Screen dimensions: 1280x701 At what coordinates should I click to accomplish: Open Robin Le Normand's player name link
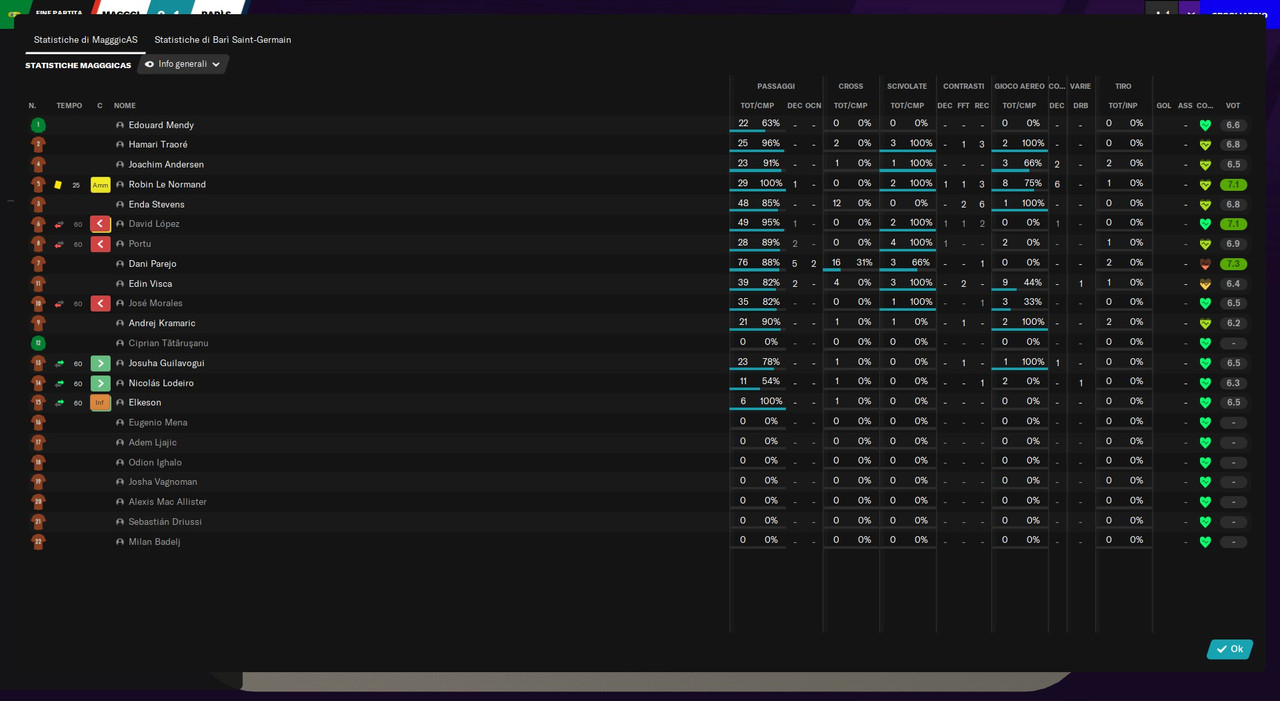[167, 185]
